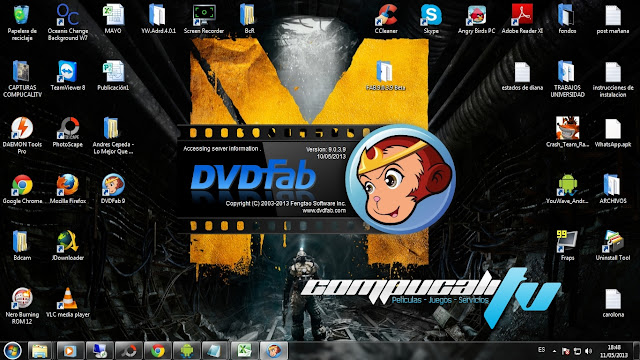This screenshot has width=640, height=360.
Task: Launch Screen Recorder shortcut
Action: [204, 16]
